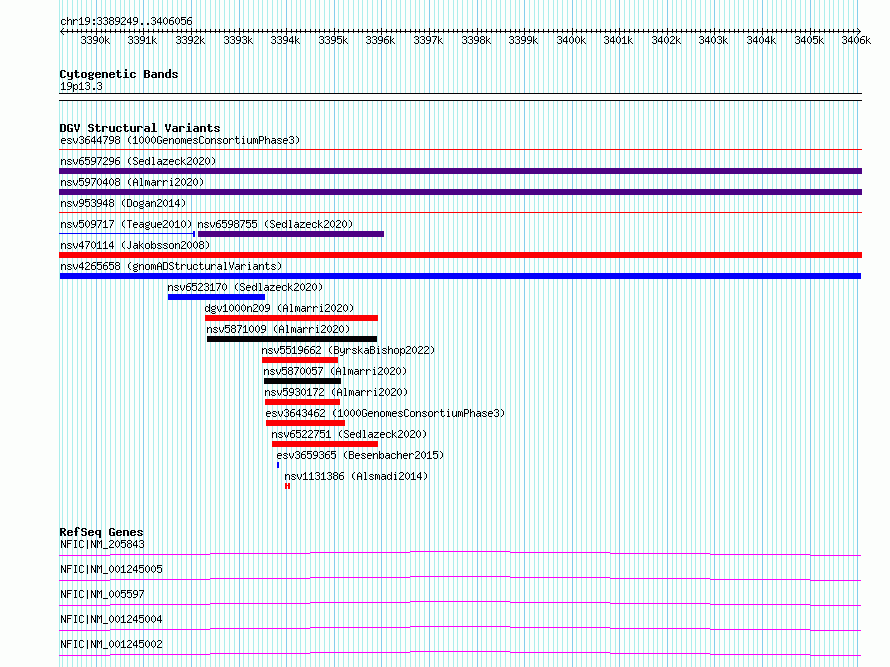Click the black bar of nsv5870057
Image resolution: width=890 pixels, height=667 pixels.
pyautogui.click(x=302, y=381)
